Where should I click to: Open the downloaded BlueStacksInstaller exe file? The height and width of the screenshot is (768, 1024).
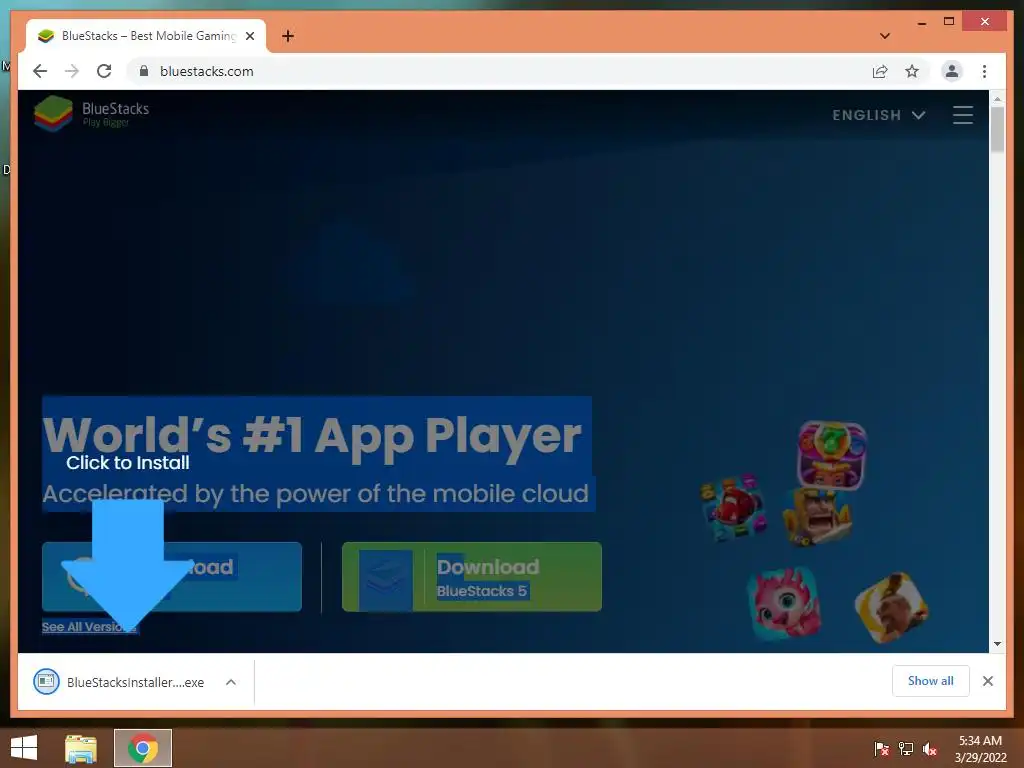[121, 682]
